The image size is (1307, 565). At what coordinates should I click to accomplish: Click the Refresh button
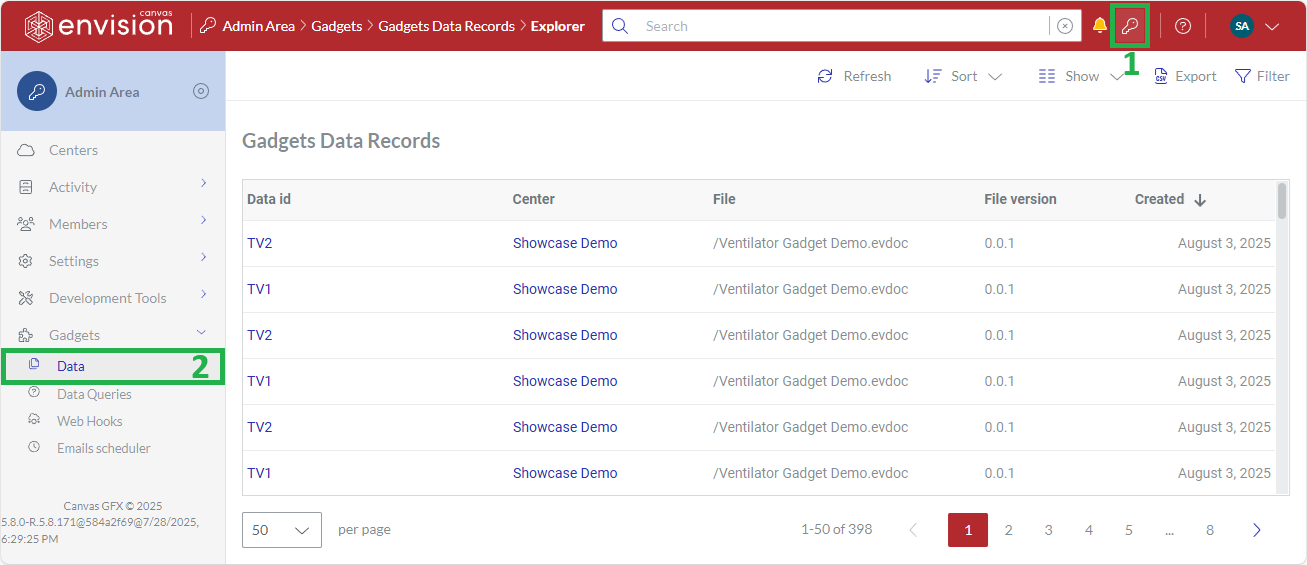[x=854, y=76]
